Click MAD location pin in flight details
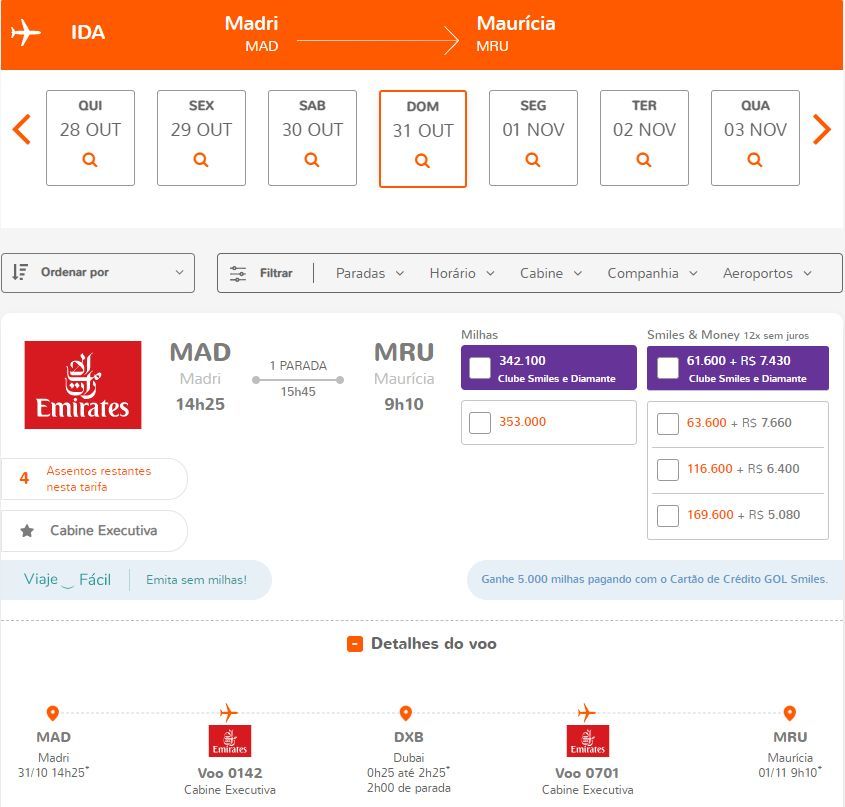The image size is (845, 807). coord(53,713)
